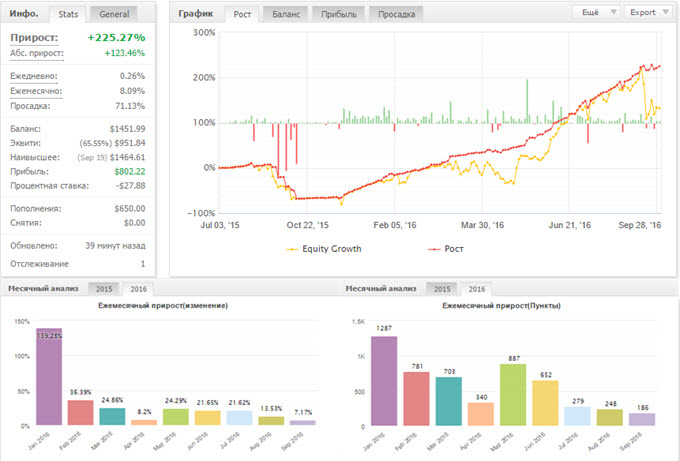Viewport: 680px width, 461px height.
Task: Click the Отслеживание value 1
Action: [143, 264]
